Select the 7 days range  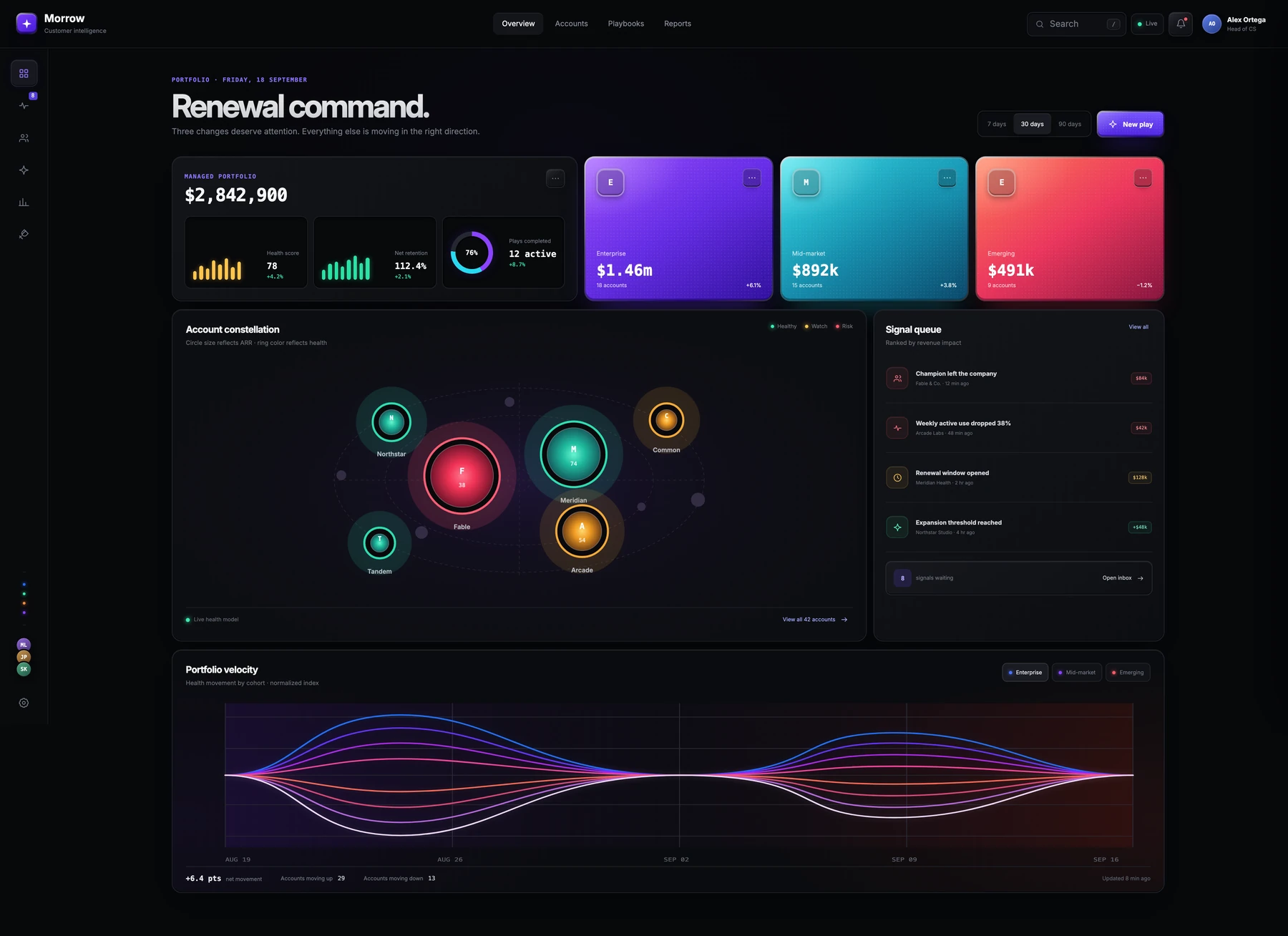997,124
